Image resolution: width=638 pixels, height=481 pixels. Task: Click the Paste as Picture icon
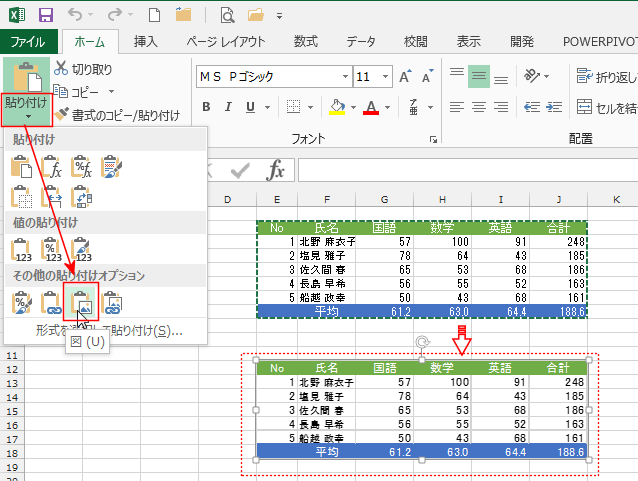(x=81, y=302)
